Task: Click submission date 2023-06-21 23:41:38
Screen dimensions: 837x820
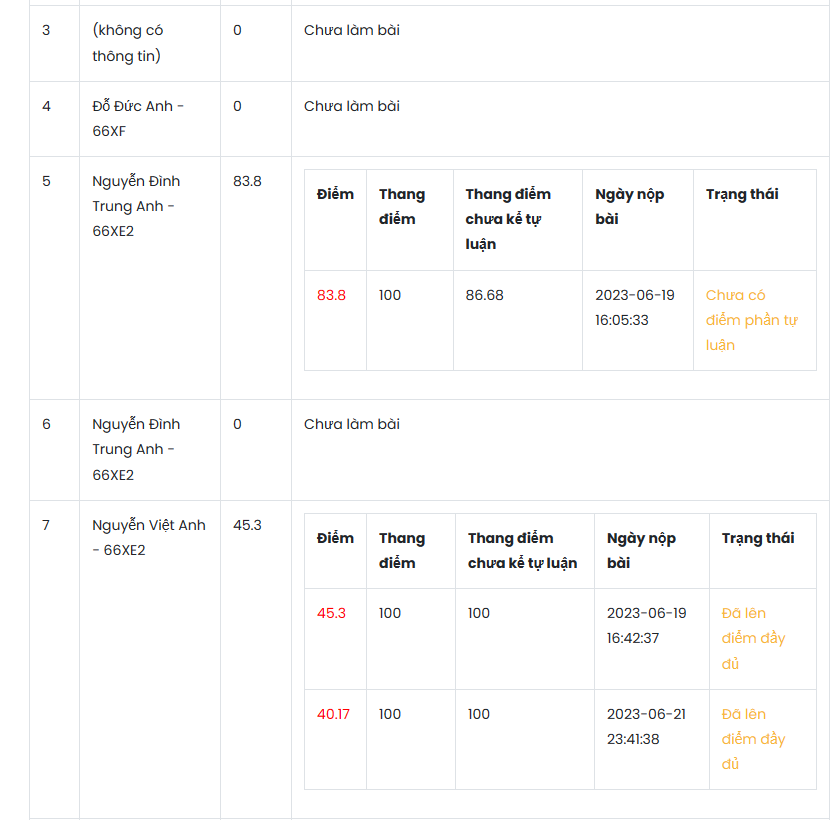Action: tap(646, 727)
